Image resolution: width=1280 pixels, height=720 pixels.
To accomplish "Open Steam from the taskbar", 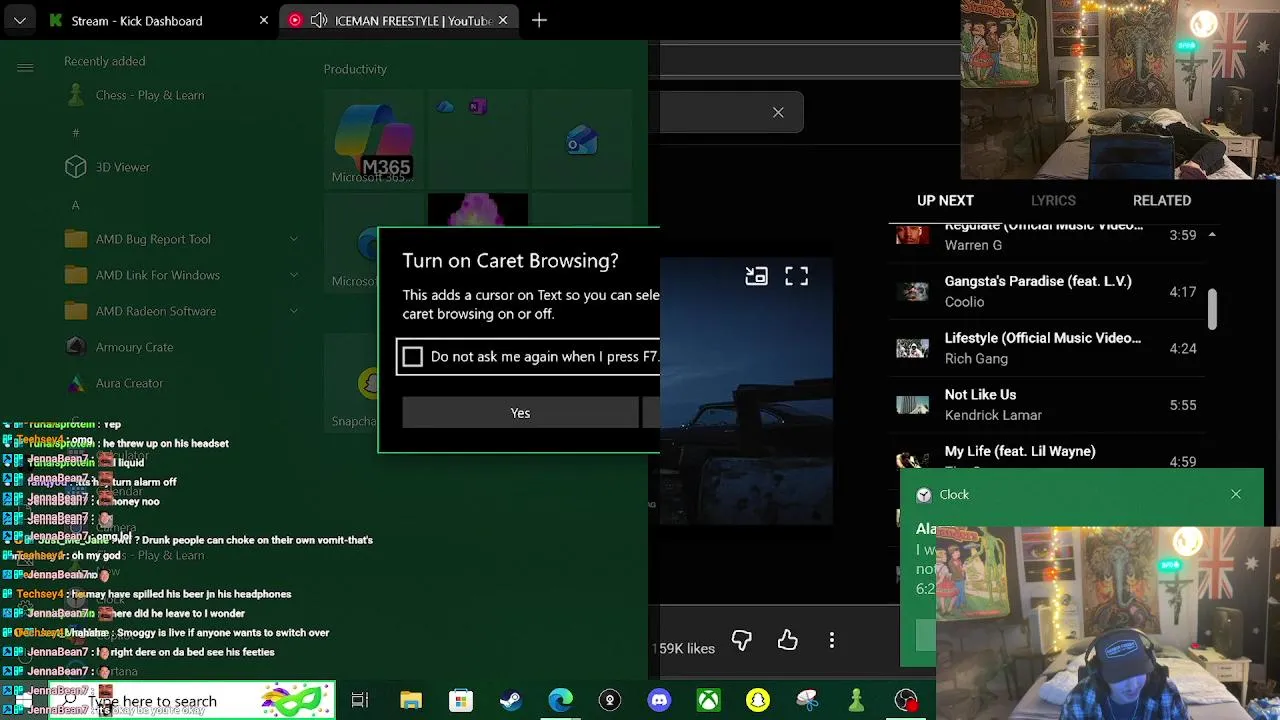I will click(x=510, y=700).
